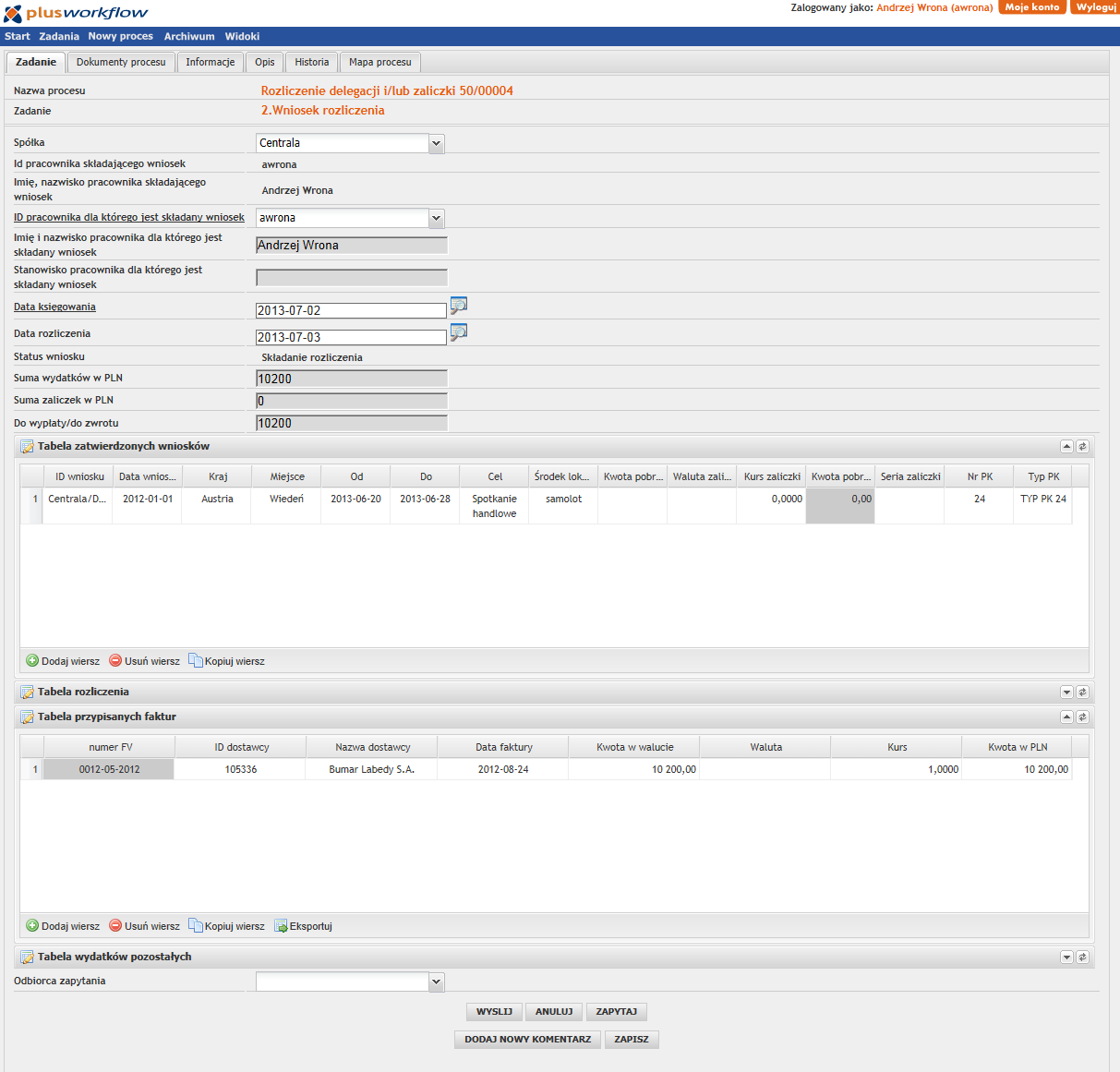This screenshot has height=1072, width=1120.
Task: Click Dodaj wiersz in approved requests table
Action: coord(63,661)
